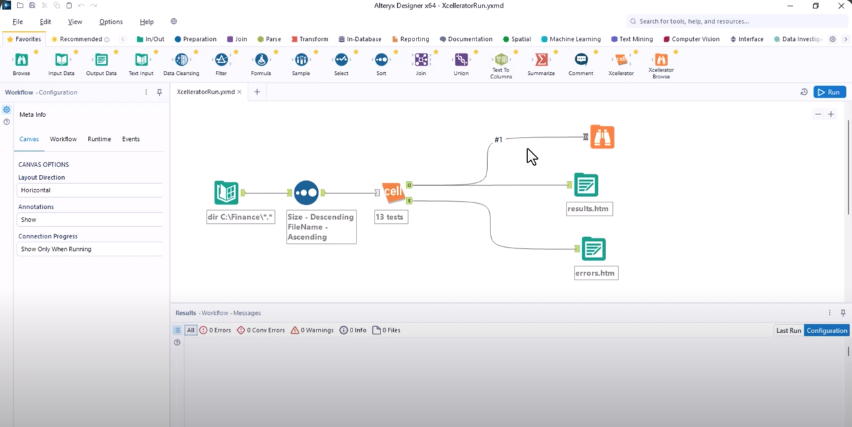Click the results.htm output node
The width and height of the screenshot is (852, 427).
[586, 185]
